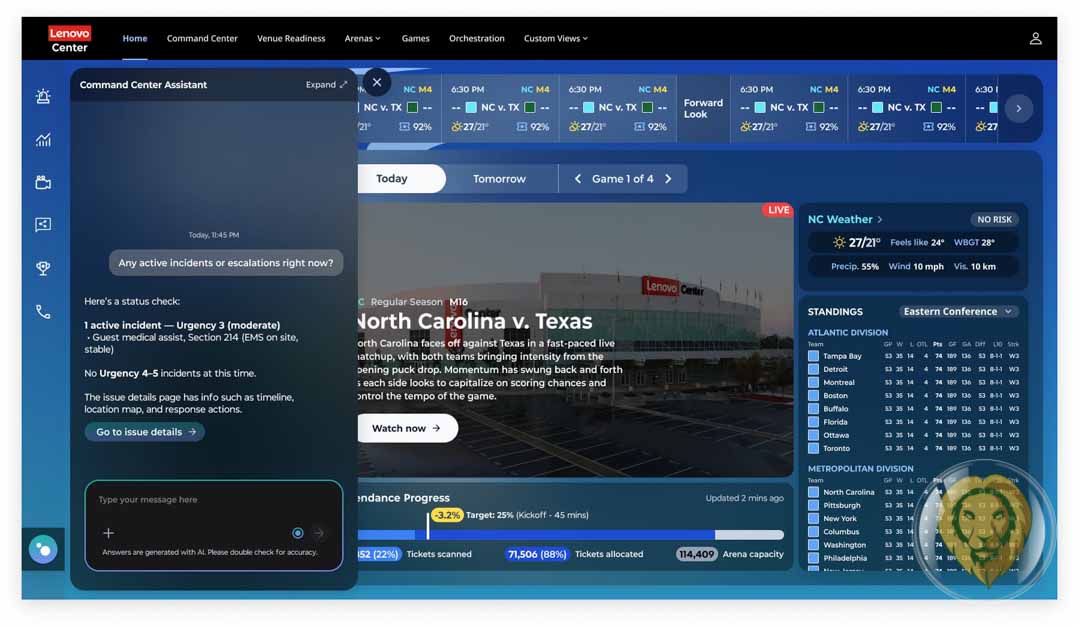Click the voice input circle icon

297,532
